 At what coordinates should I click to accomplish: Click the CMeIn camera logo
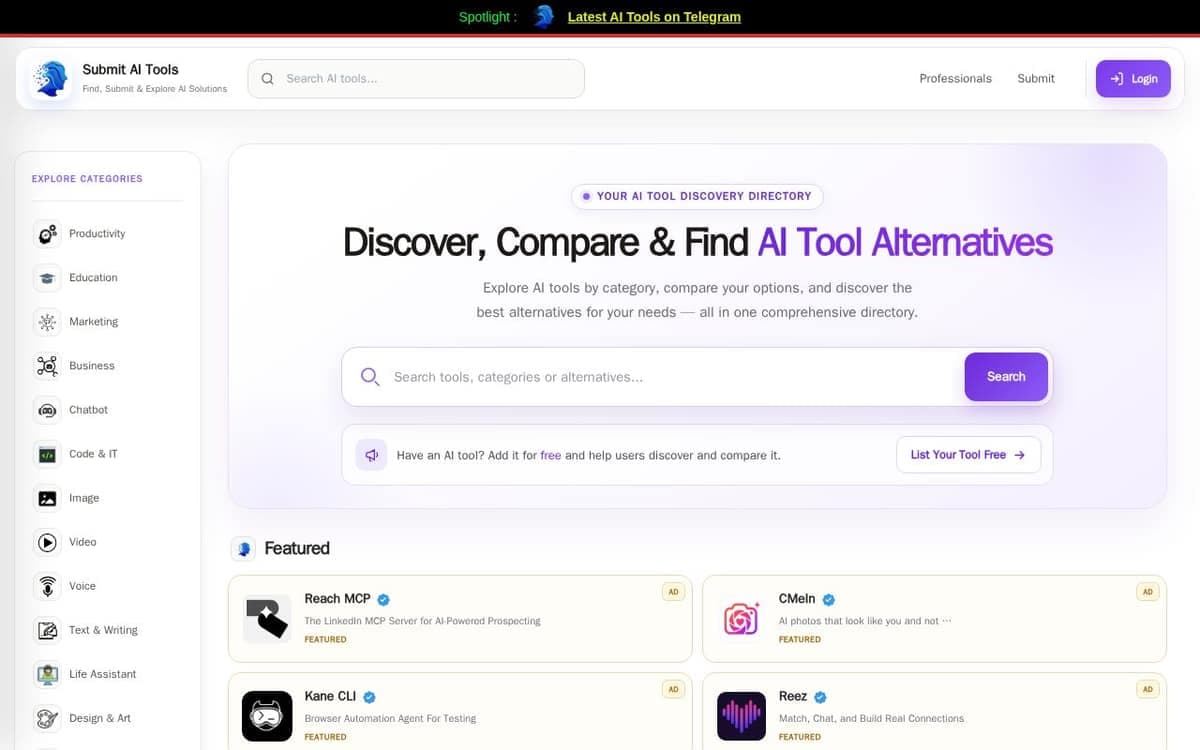pos(741,618)
